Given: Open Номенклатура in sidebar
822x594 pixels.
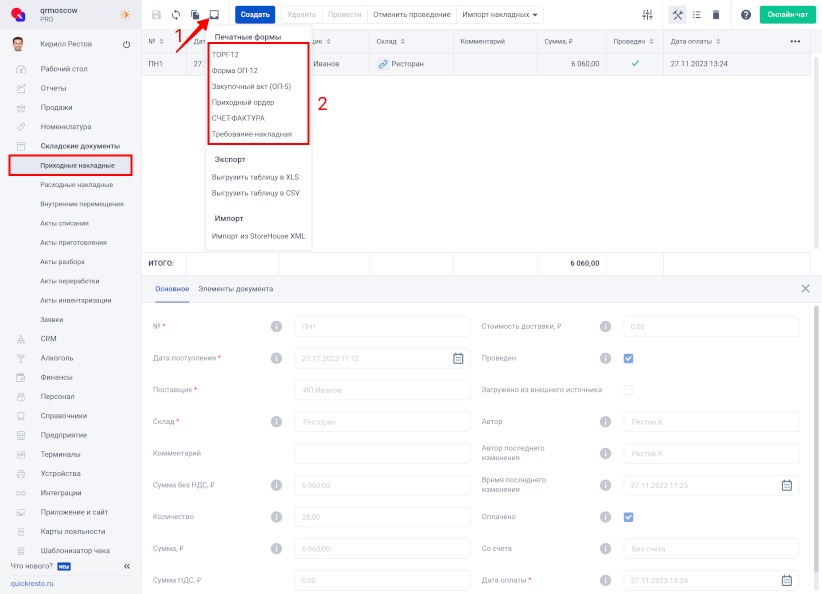Looking at the screenshot, I should click(66, 126).
